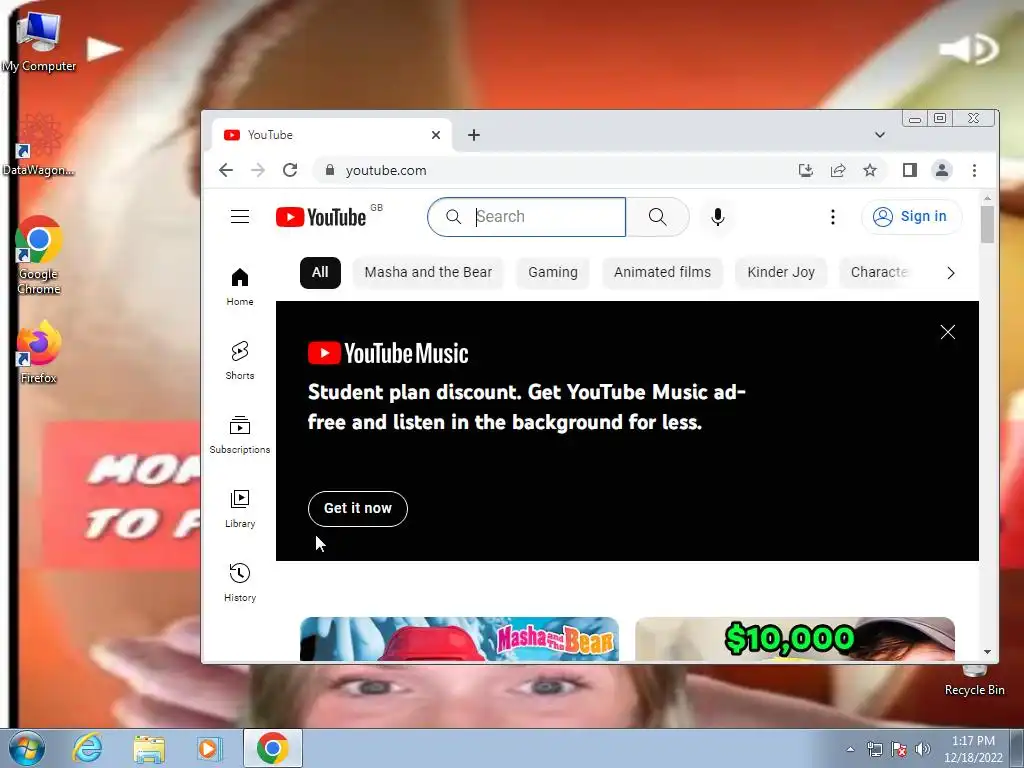This screenshot has height=768, width=1024.
Task: Open Windows Explorer from taskbar
Action: click(x=150, y=748)
